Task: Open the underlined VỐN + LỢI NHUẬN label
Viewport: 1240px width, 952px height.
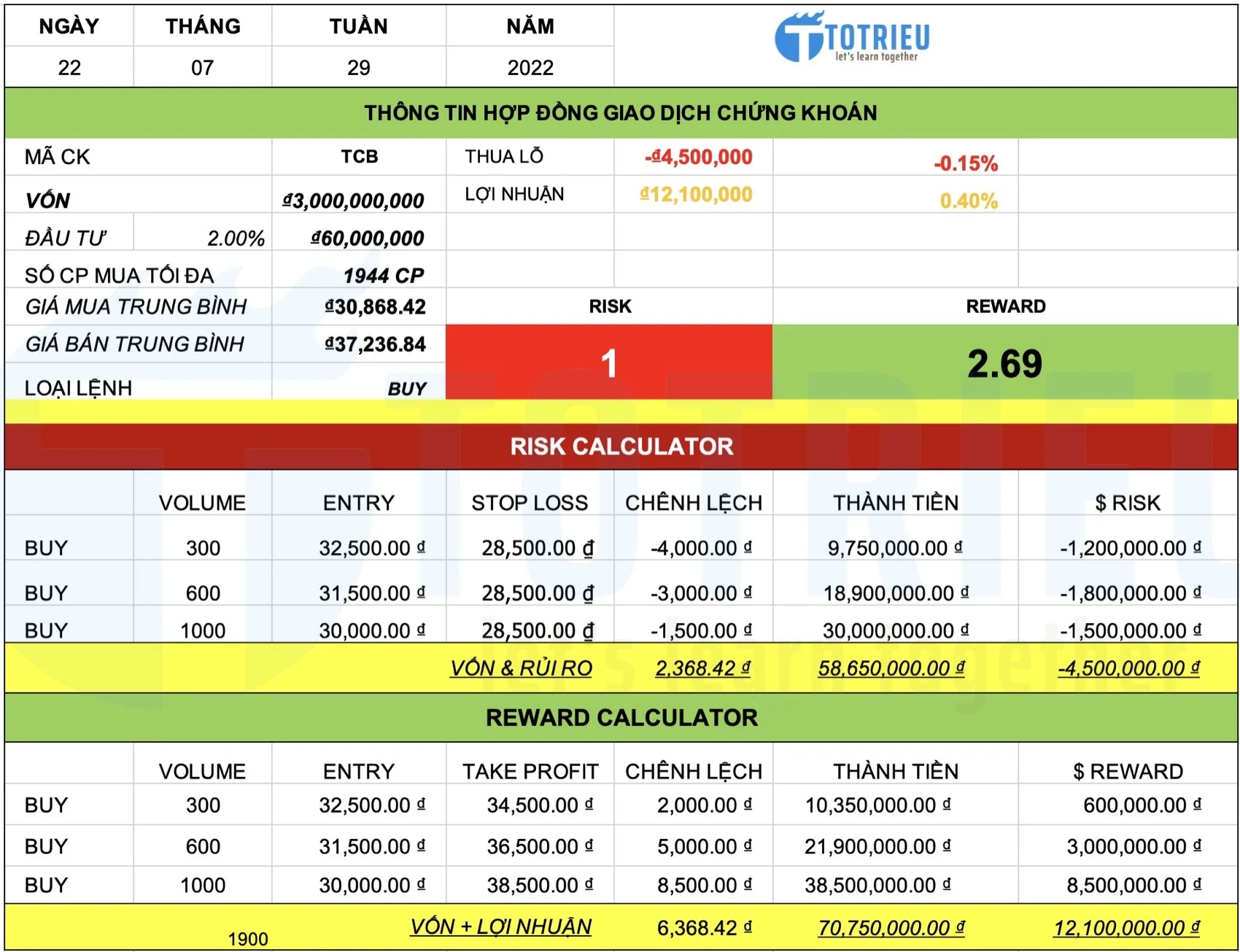Action: pyautogui.click(x=500, y=927)
